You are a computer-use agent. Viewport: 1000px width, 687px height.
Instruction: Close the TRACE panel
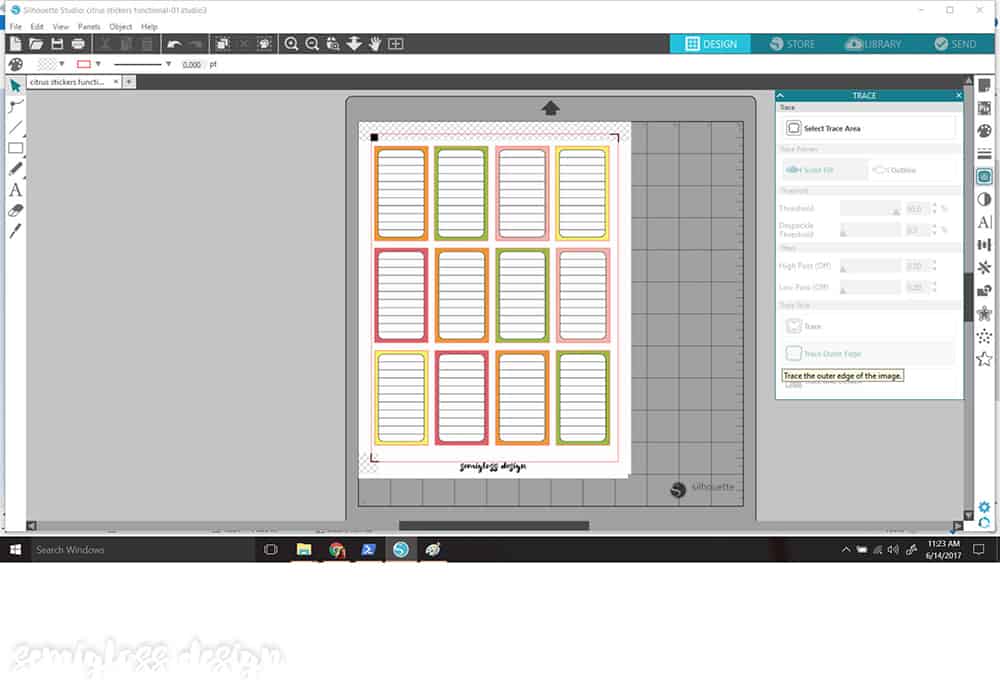959,95
